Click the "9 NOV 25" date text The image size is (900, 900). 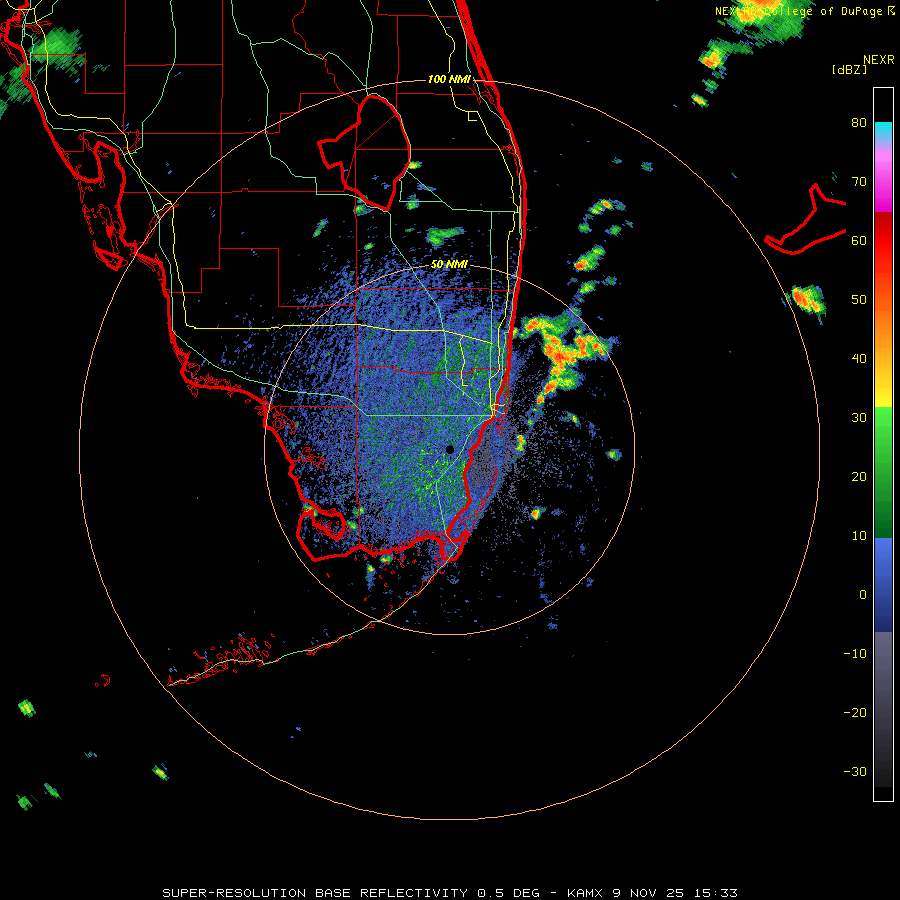pos(650,893)
